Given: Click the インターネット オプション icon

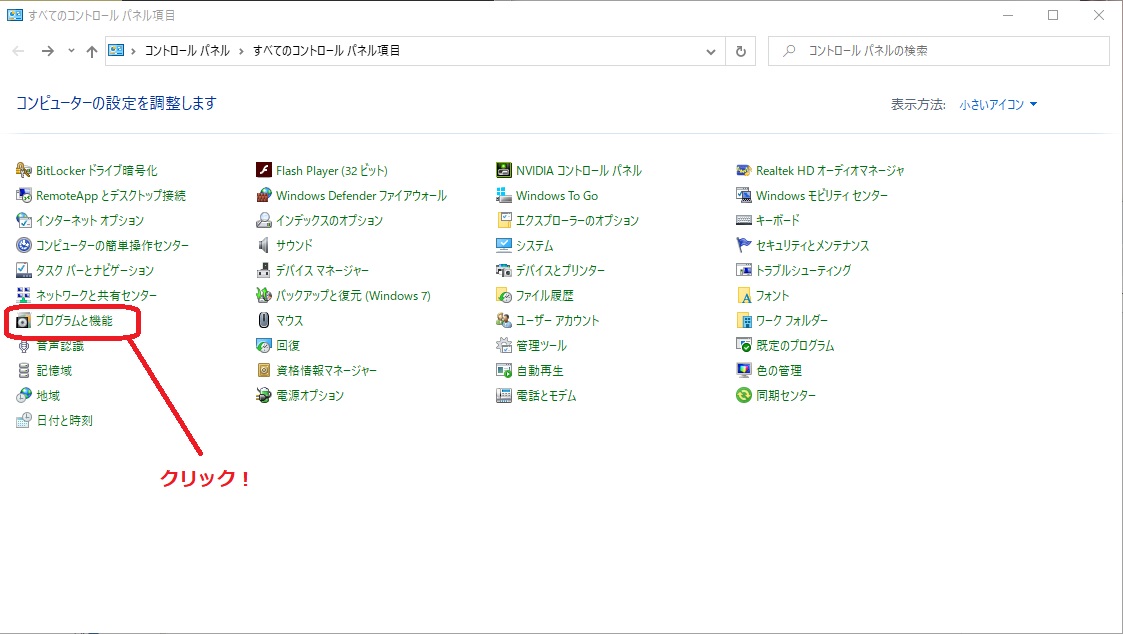Looking at the screenshot, I should click(24, 221).
